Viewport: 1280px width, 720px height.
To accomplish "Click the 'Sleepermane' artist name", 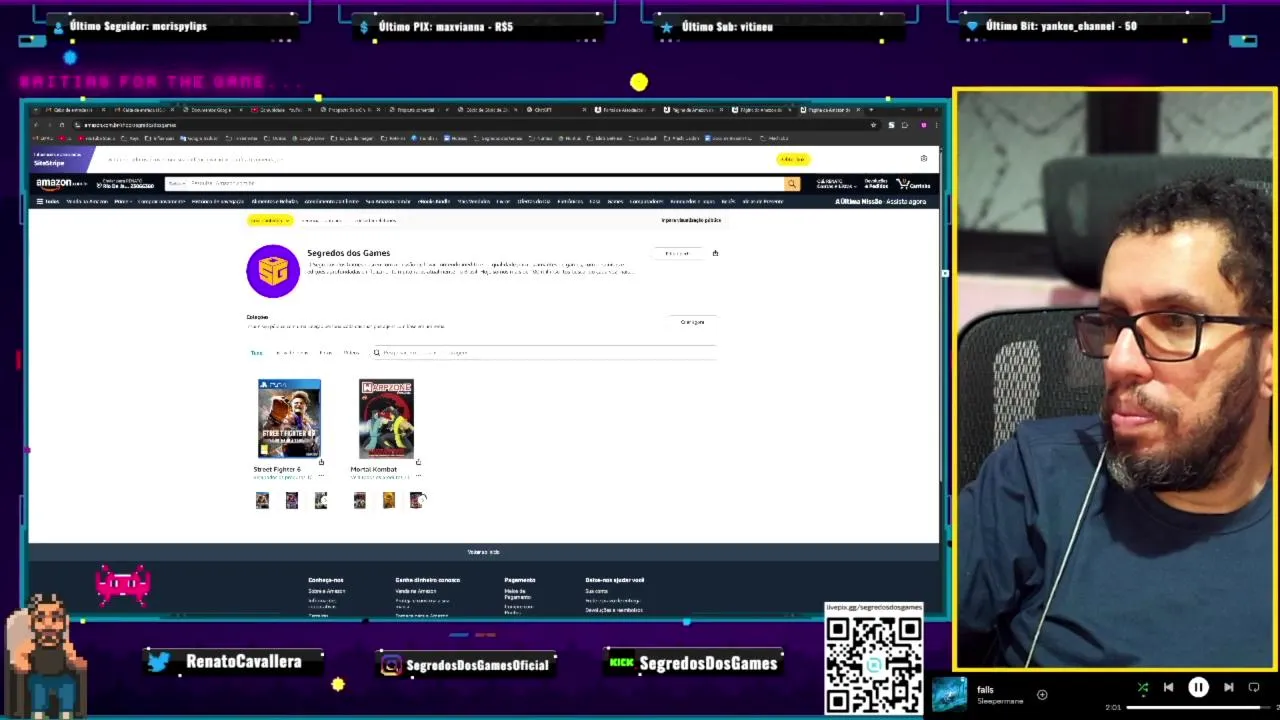I will tap(1000, 701).
